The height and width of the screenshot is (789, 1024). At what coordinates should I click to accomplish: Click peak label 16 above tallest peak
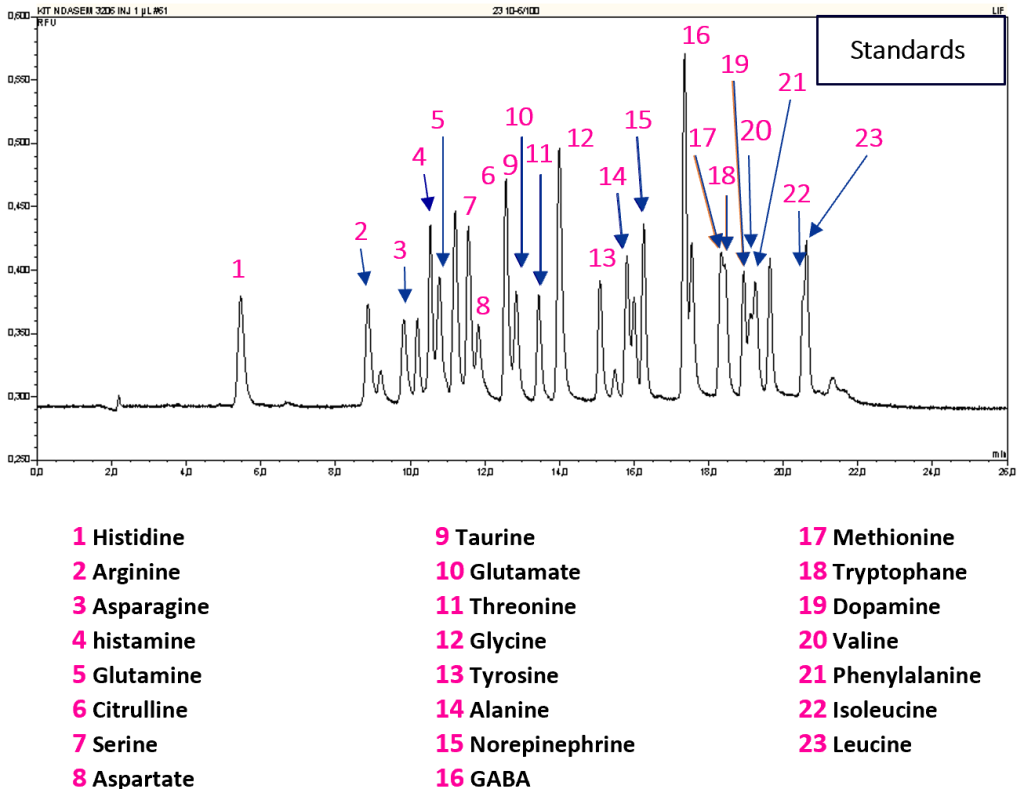pos(696,35)
